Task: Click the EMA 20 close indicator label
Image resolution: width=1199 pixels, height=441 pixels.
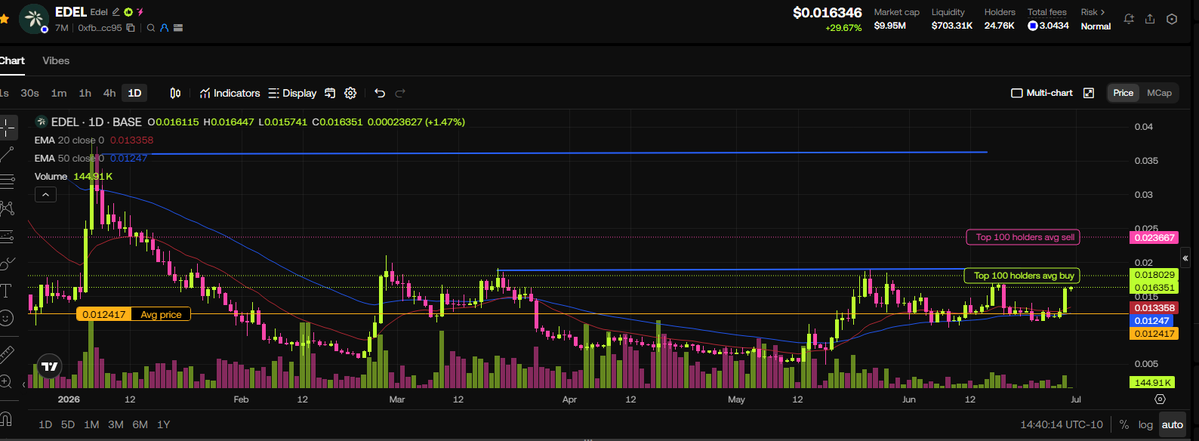Action: [70, 140]
